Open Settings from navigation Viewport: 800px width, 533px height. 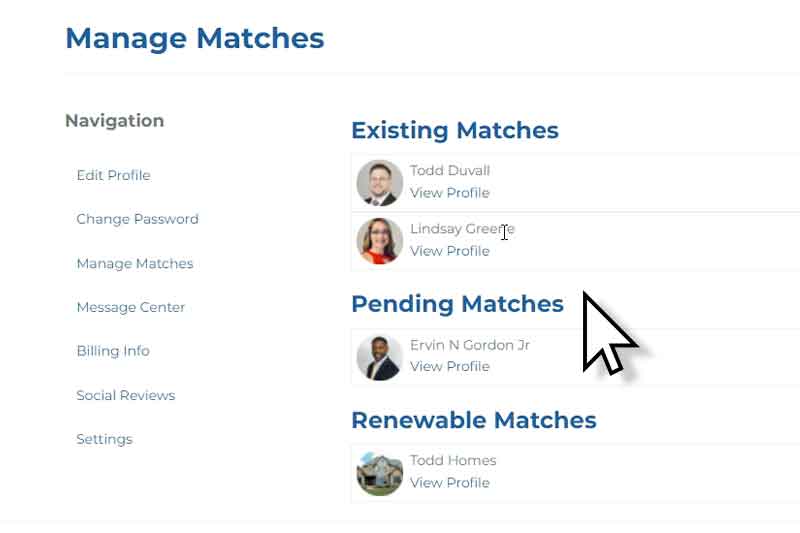coord(104,439)
